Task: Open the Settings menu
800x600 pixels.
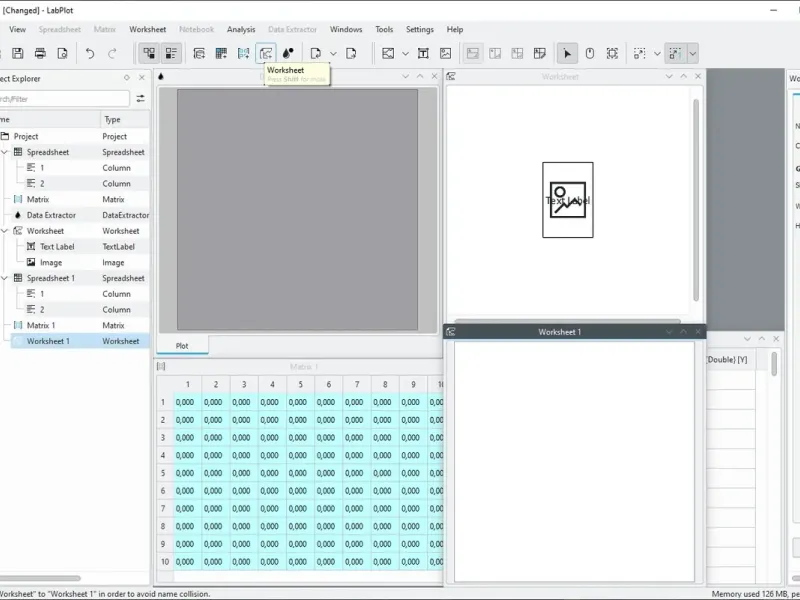Action: tap(420, 30)
